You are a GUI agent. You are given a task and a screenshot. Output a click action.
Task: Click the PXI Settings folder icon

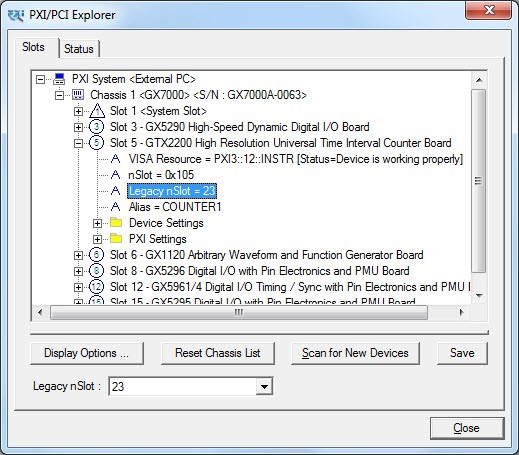(x=116, y=238)
